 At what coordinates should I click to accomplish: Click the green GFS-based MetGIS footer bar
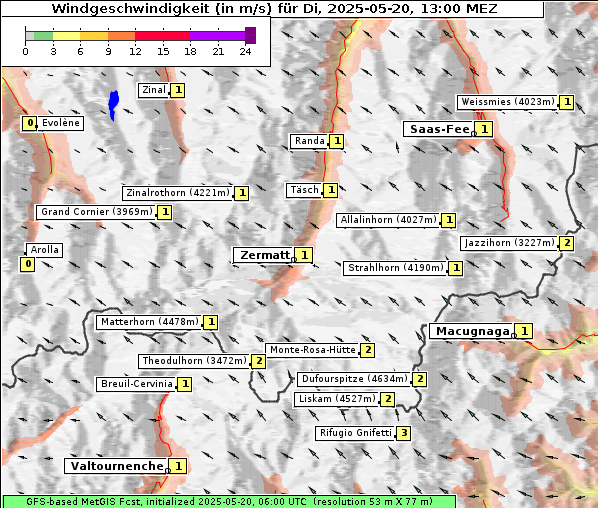(x=229, y=502)
